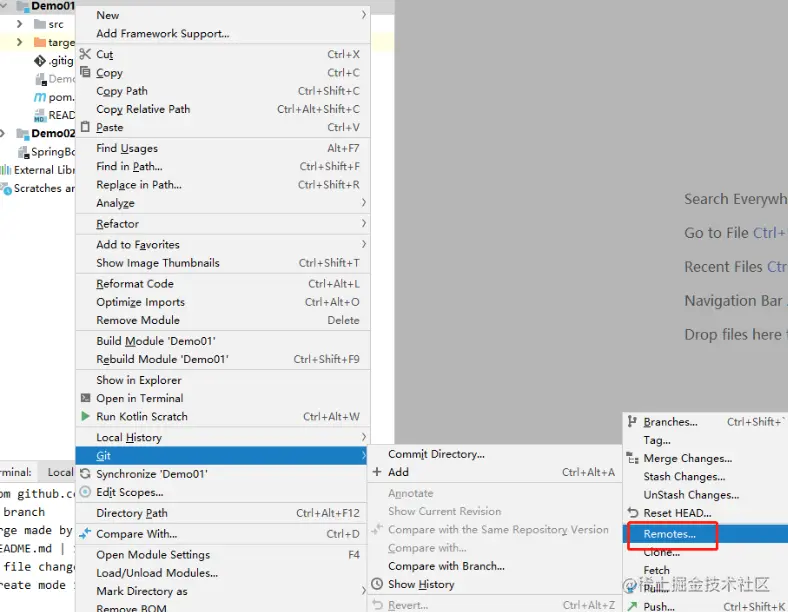Screen dimensions: 788x612
Task: Choose Copy Relative Path
Action: click(x=223, y=109)
